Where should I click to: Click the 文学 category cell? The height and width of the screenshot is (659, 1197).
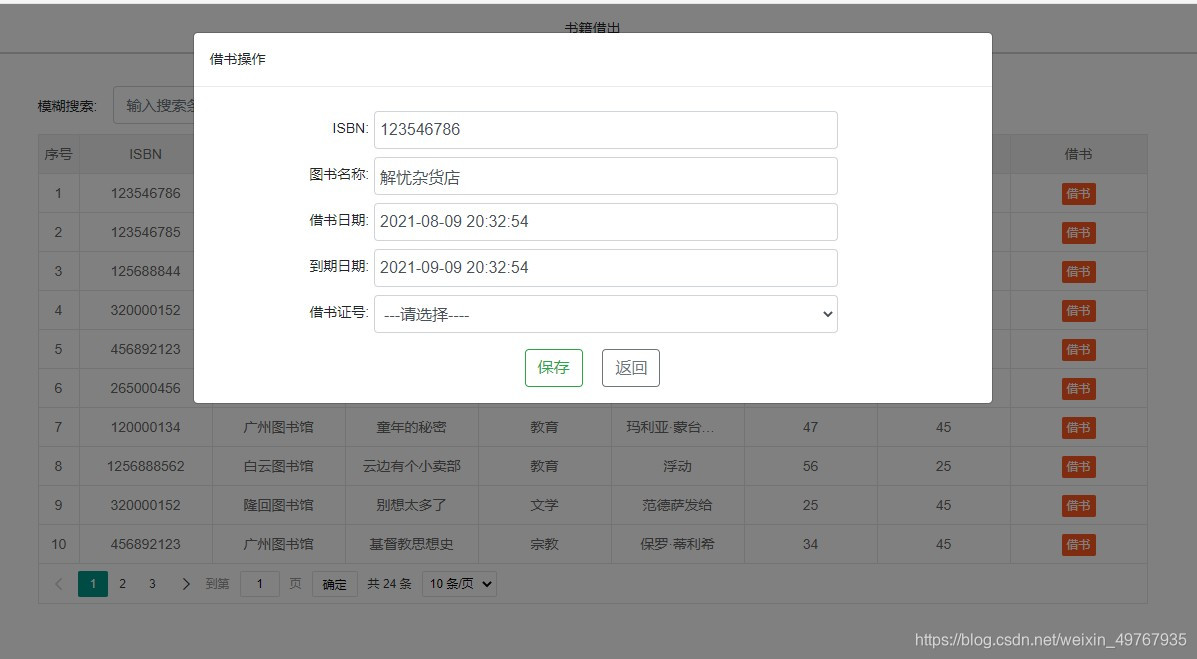544,506
